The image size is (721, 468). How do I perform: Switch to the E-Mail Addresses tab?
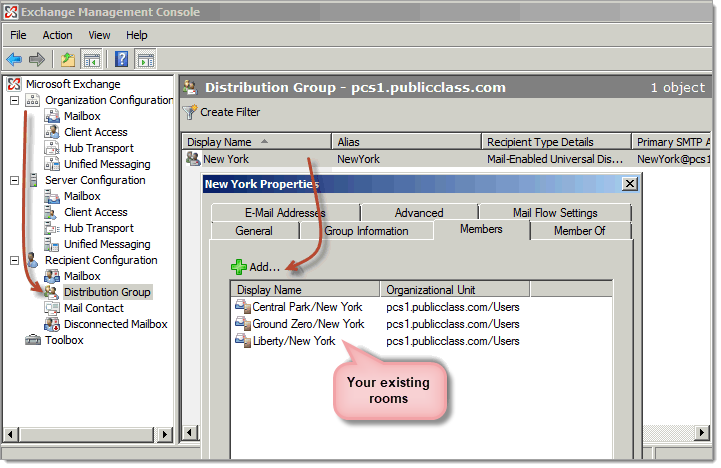285,213
